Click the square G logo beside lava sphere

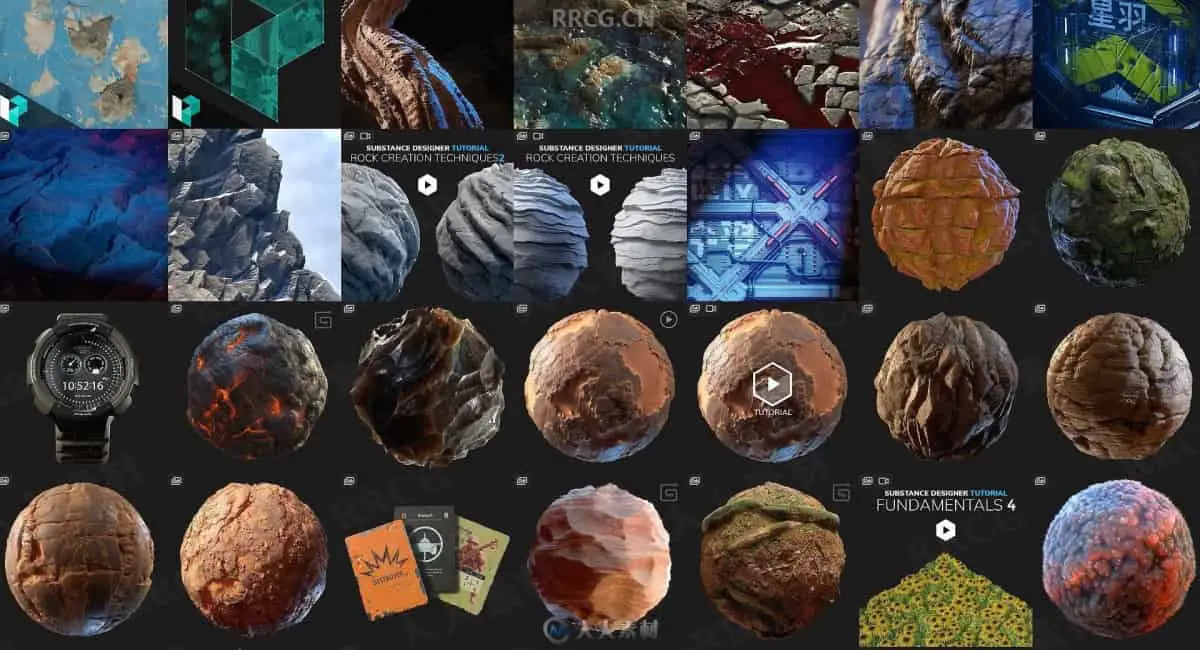click(x=323, y=320)
